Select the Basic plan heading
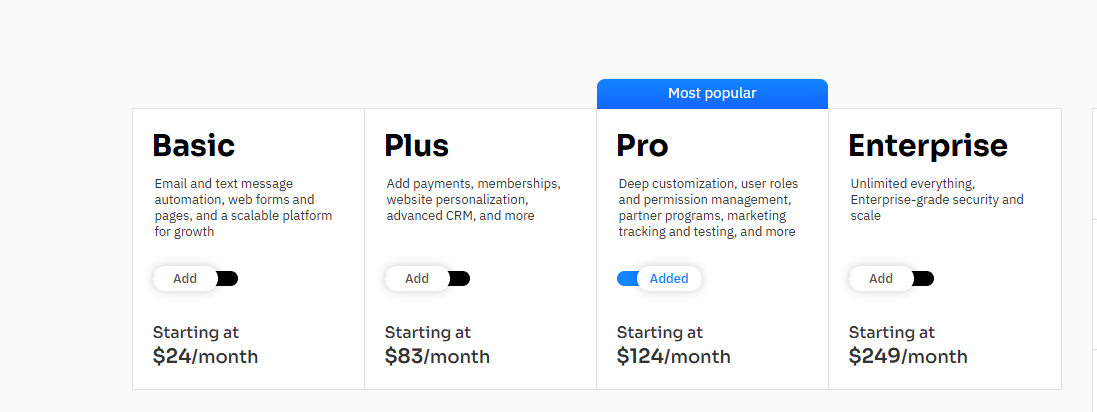 point(193,146)
